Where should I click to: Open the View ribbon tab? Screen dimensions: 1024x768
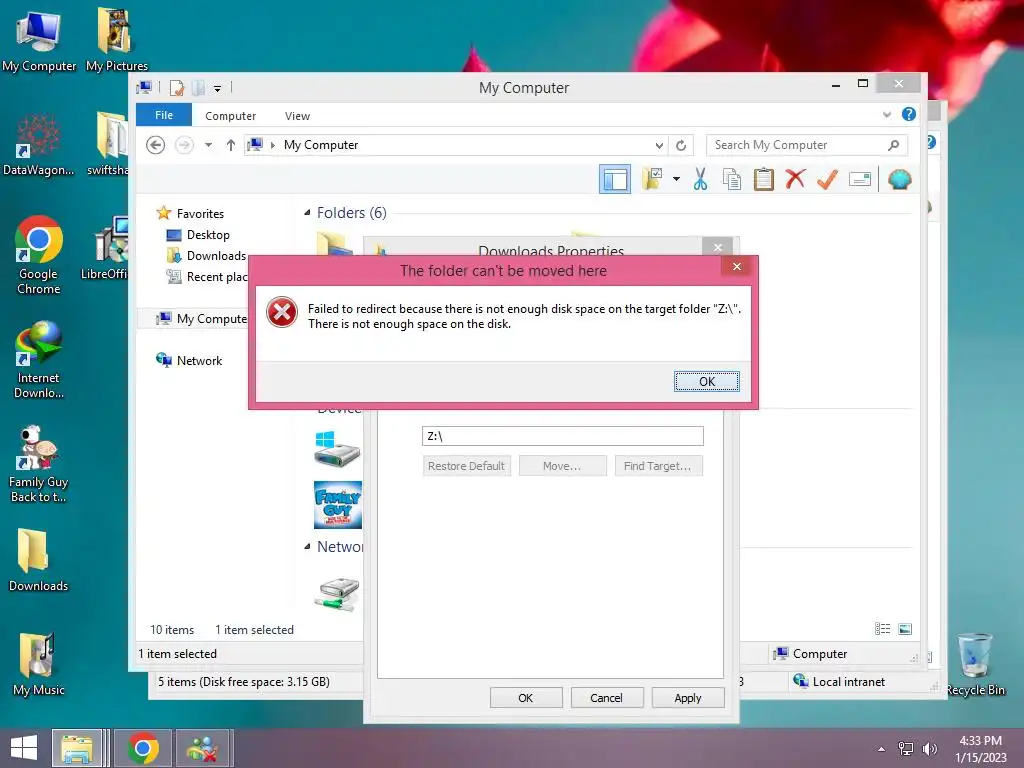coord(297,116)
